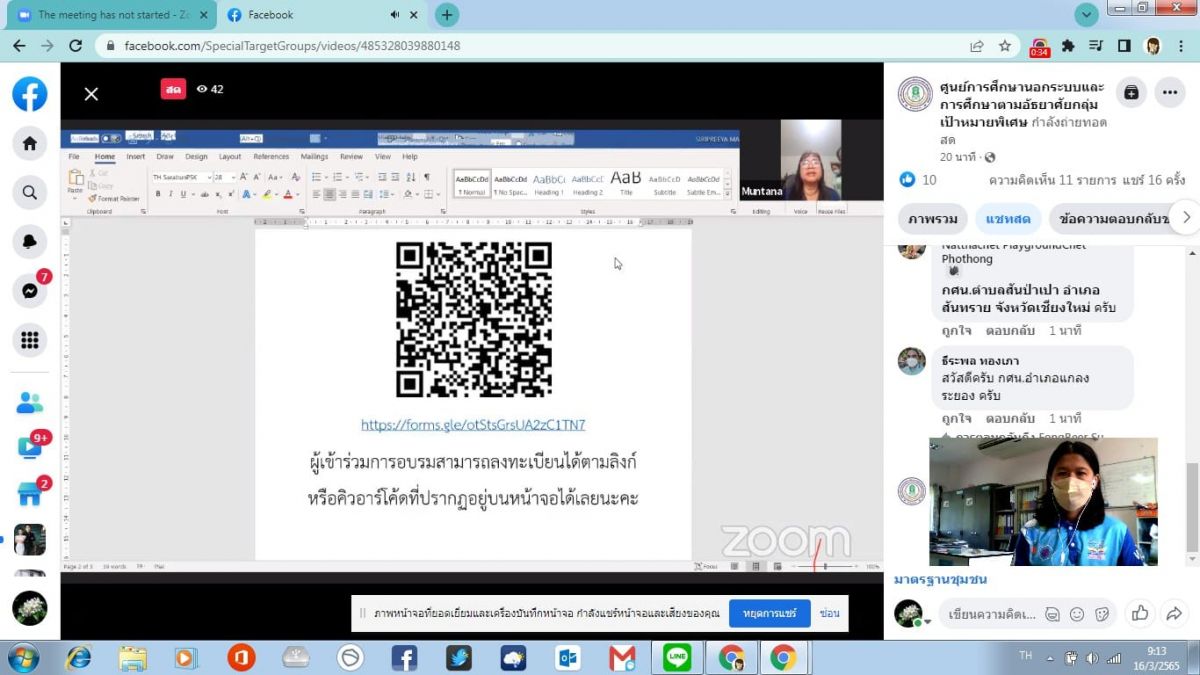Open the notifications bell
The width and height of the screenshot is (1200, 675).
[x=30, y=241]
